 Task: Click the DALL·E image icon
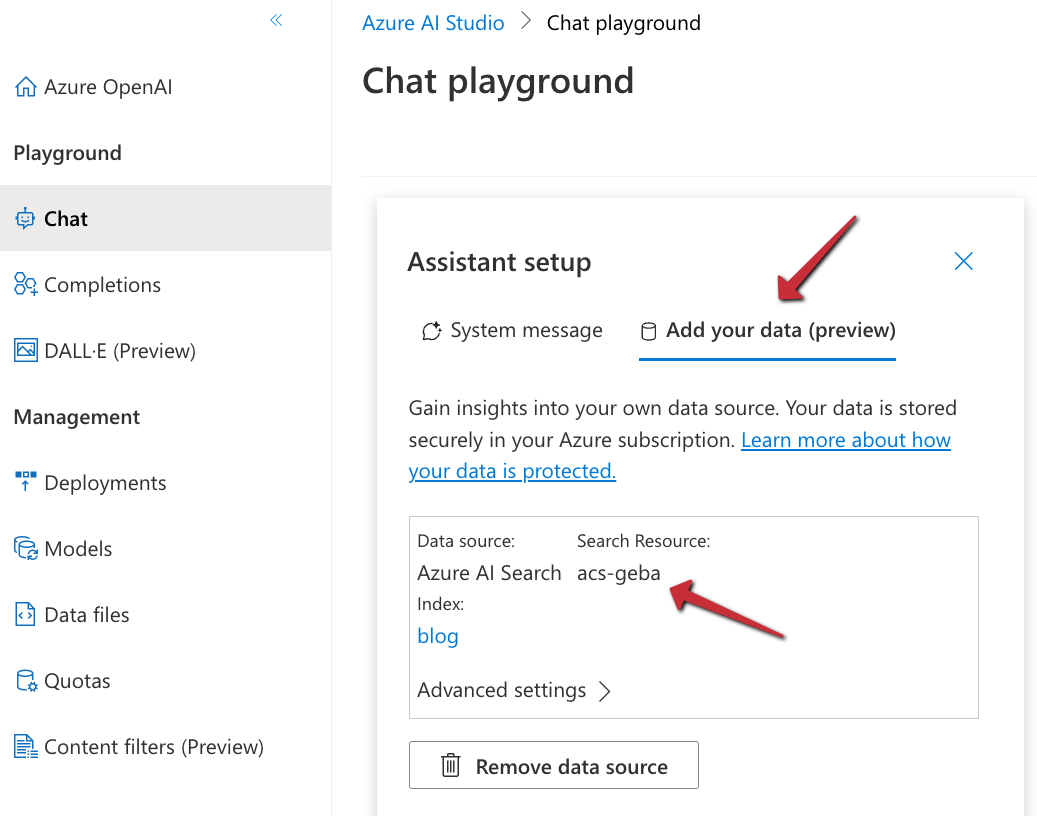coord(26,351)
